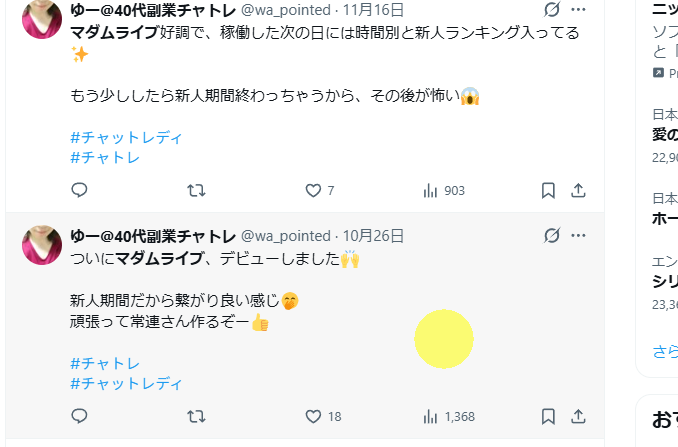
Task: Open more options on 11月16日 post
Action: (578, 10)
